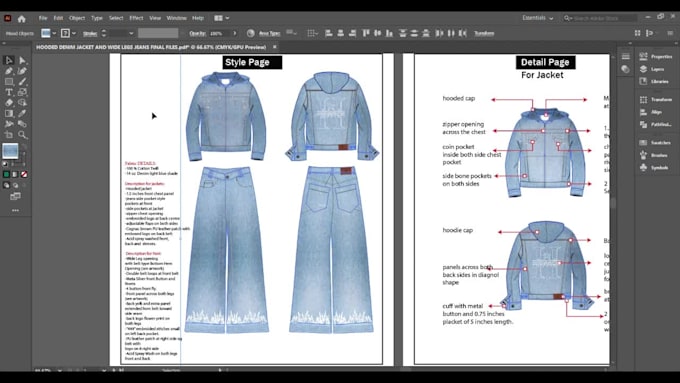The width and height of the screenshot is (680, 383).
Task: Select the Eyedropper tool
Action: coord(22,114)
